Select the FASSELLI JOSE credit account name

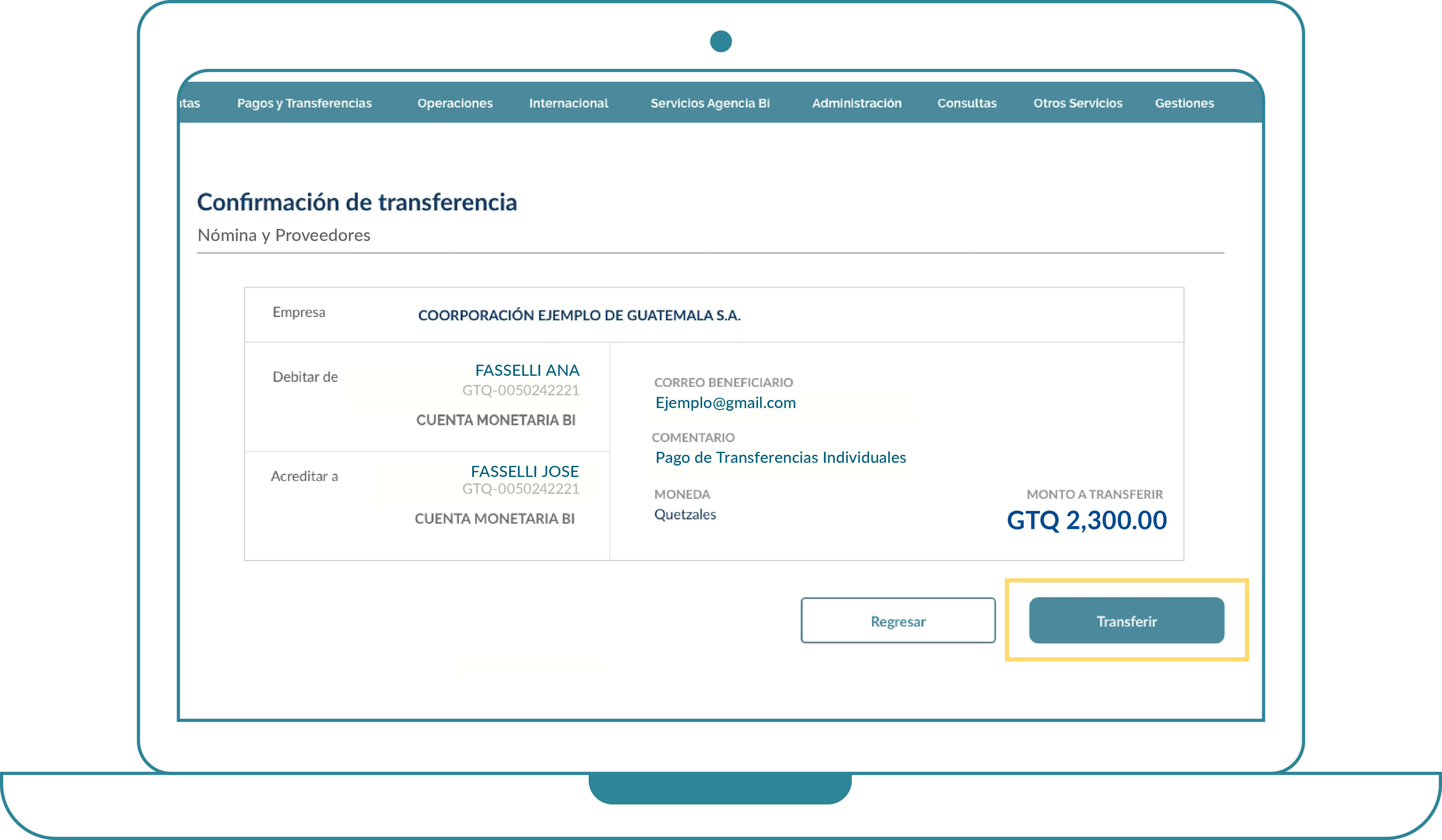click(x=525, y=471)
